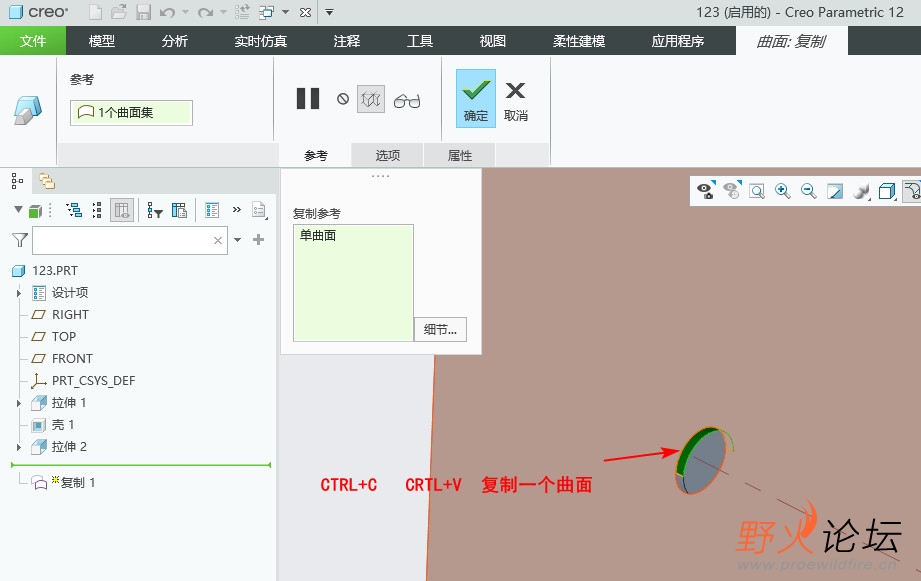This screenshot has height=581, width=921.
Task: Toggle the saved-view eye icon
Action: [705, 190]
